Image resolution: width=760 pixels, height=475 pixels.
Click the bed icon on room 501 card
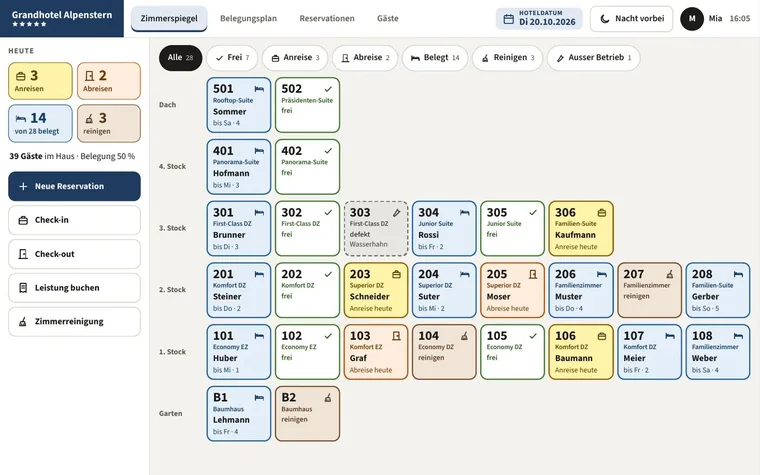pyautogui.click(x=259, y=89)
